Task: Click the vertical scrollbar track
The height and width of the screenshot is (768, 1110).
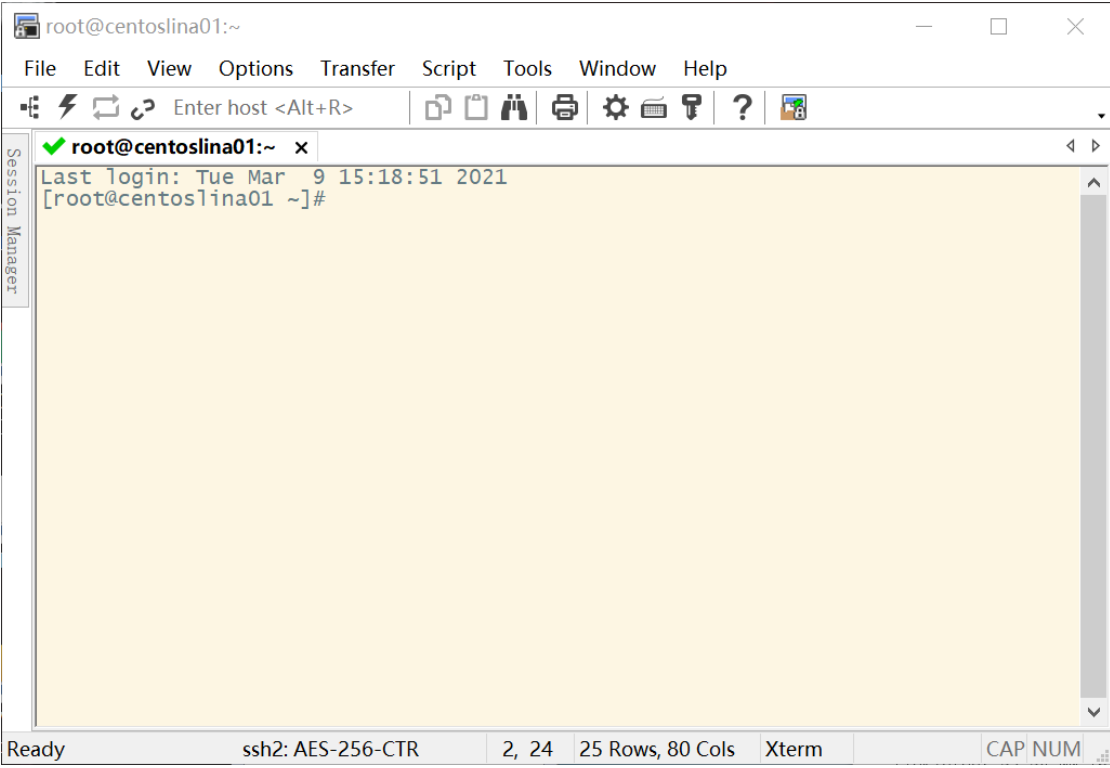Action: 1094,446
